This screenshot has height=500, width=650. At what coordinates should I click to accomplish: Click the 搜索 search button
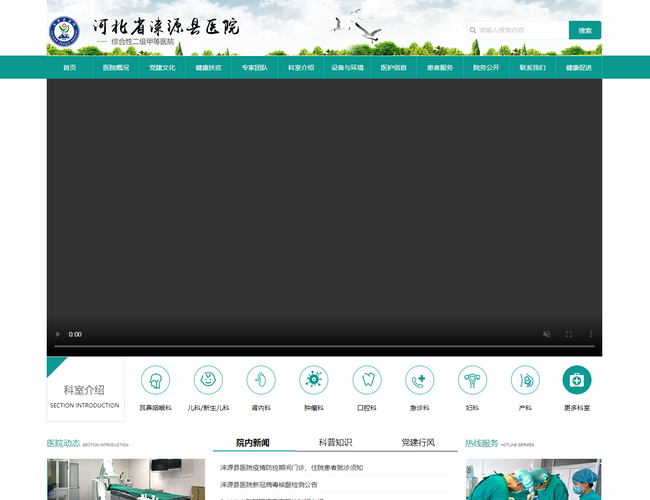pos(585,30)
